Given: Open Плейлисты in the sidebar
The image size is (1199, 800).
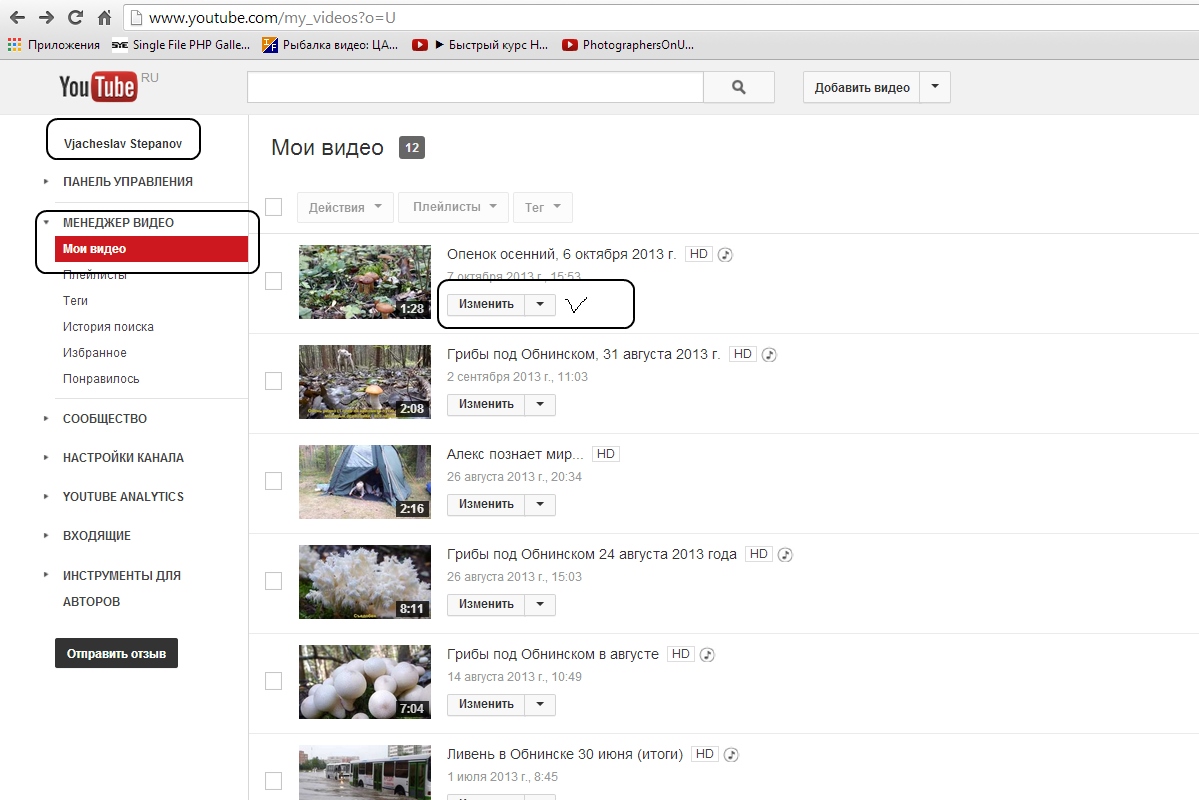Looking at the screenshot, I should pyautogui.click(x=94, y=275).
